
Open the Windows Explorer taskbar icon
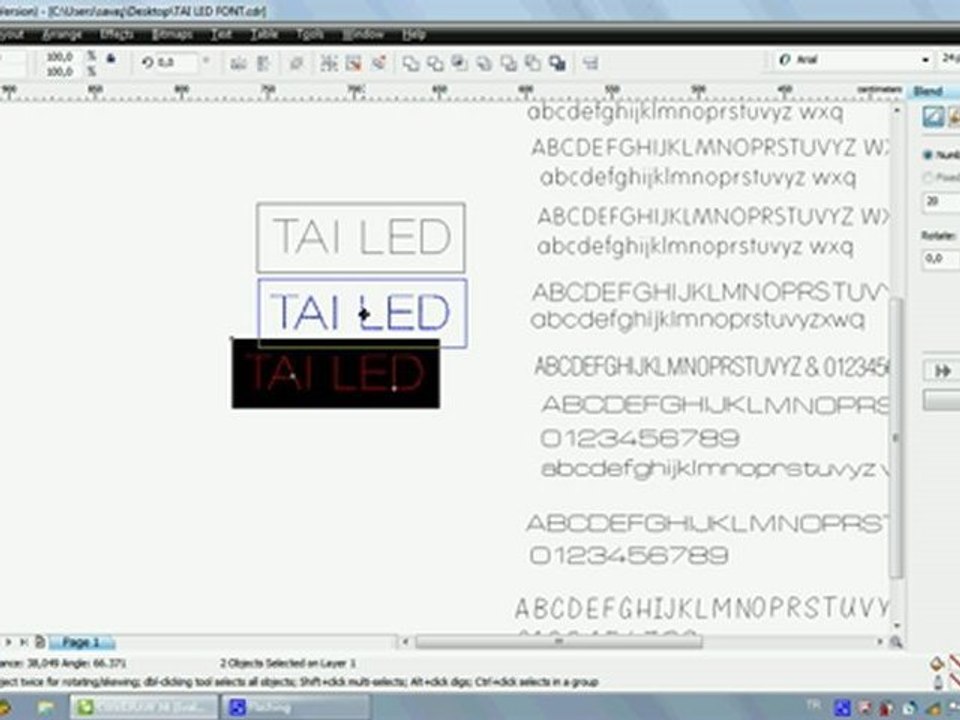point(46,708)
